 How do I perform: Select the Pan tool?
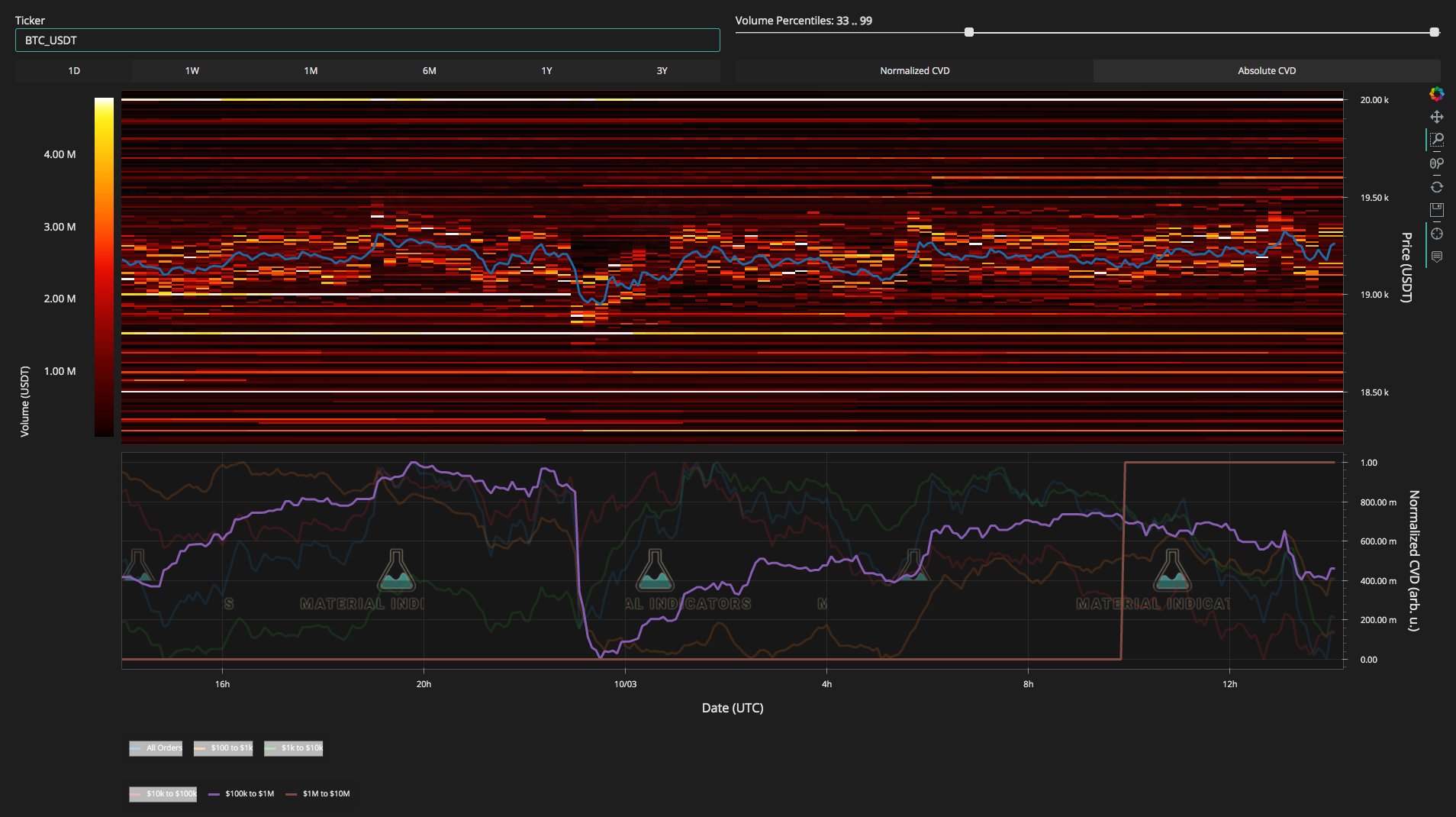click(x=1436, y=117)
